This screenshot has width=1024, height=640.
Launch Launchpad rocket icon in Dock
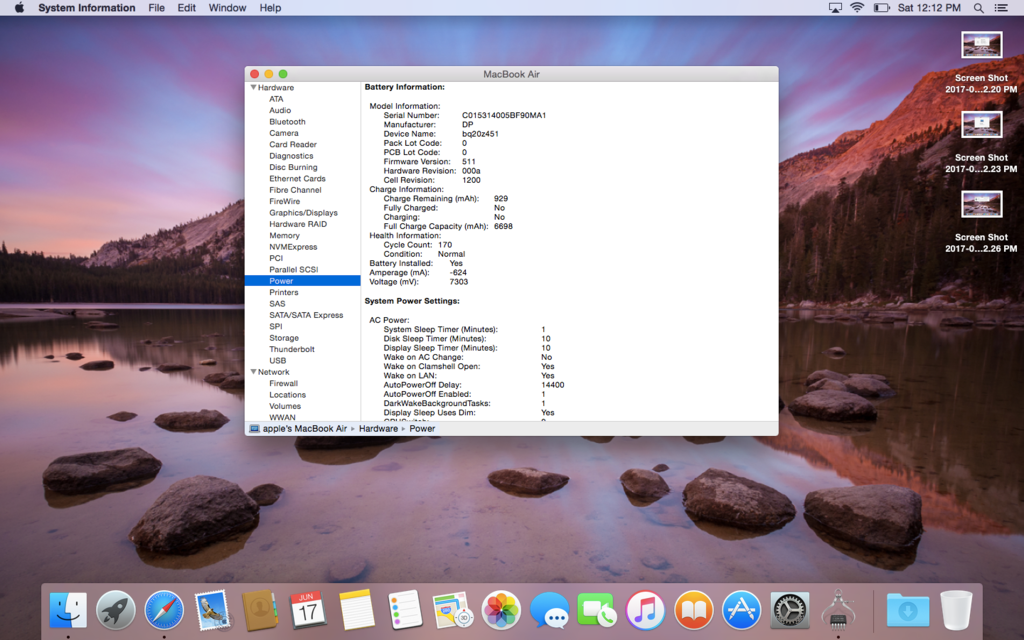point(116,610)
